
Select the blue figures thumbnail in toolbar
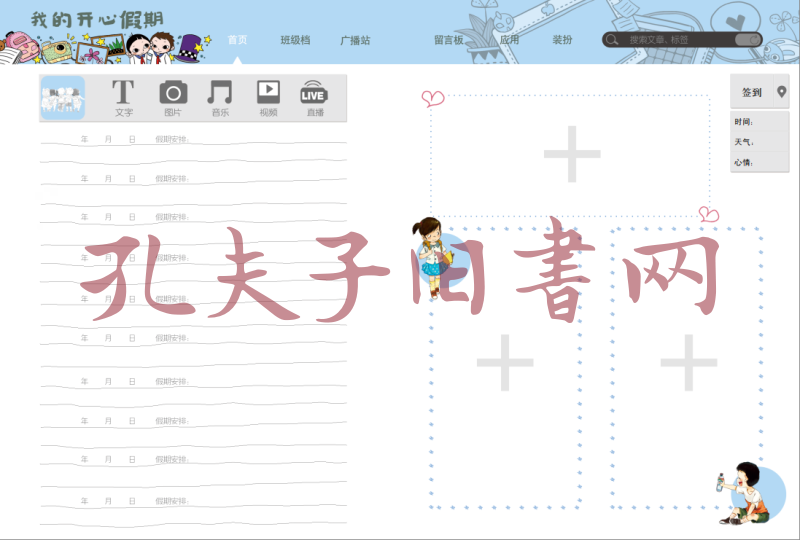pos(63,98)
